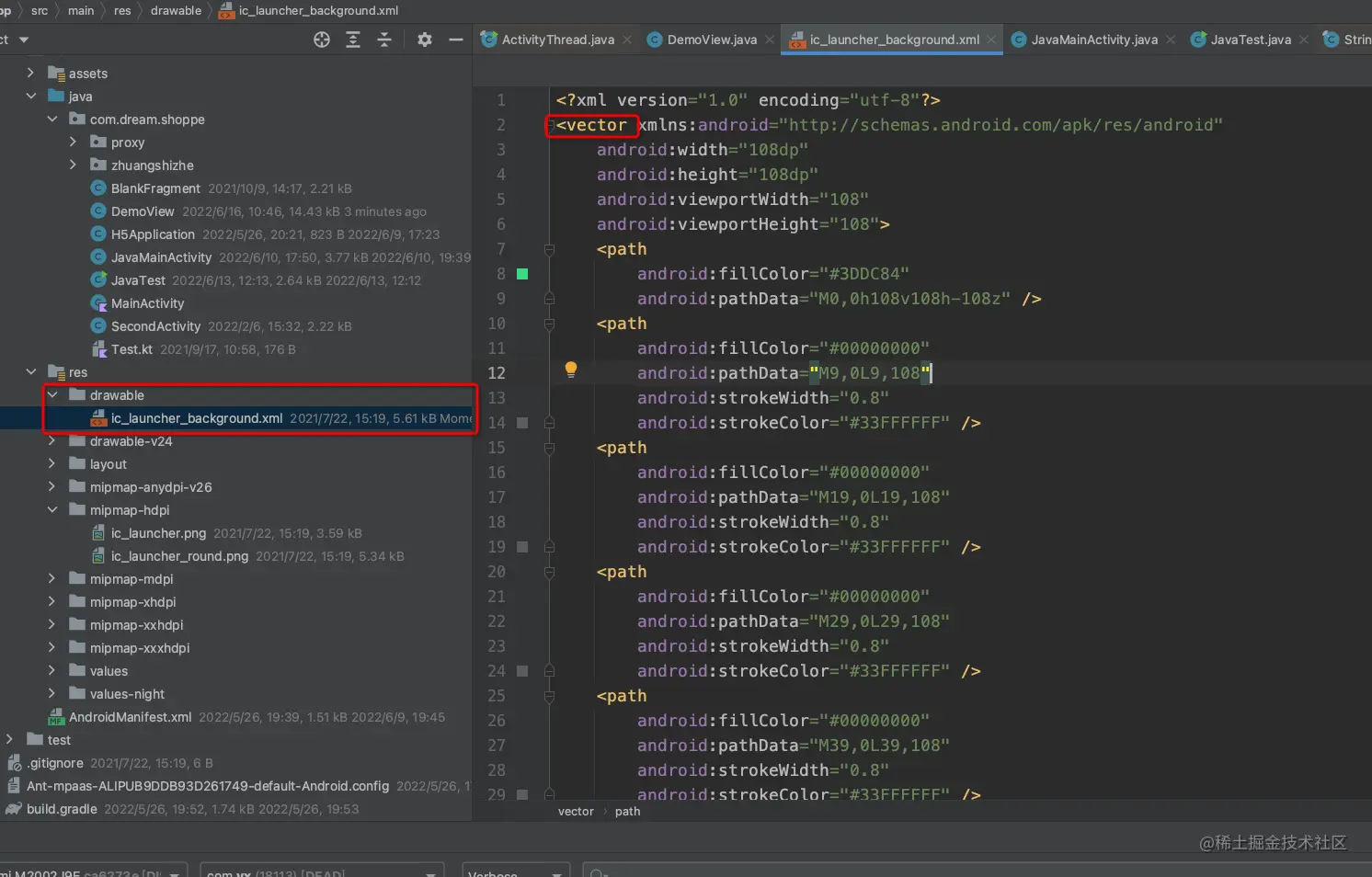Close the DemoView.java tab
This screenshot has height=877, width=1372.
click(x=770, y=40)
